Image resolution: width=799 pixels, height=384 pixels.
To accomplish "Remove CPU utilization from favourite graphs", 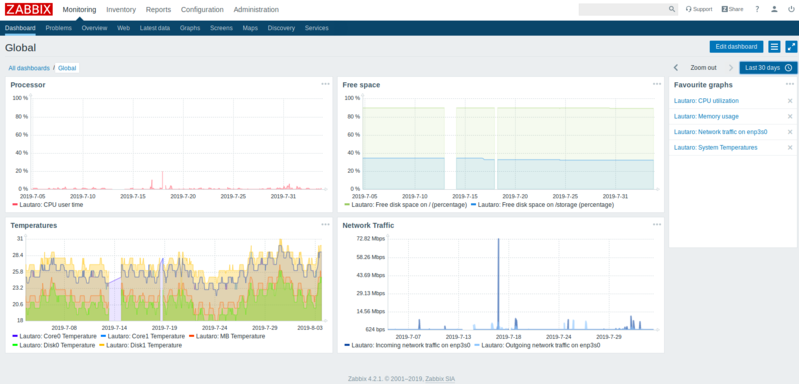I will tap(790, 101).
